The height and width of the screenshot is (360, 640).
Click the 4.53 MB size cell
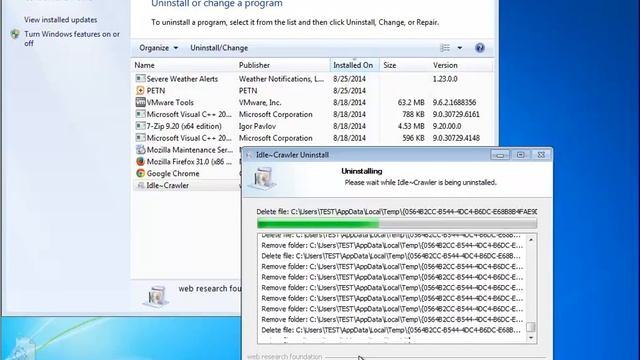(x=411, y=126)
